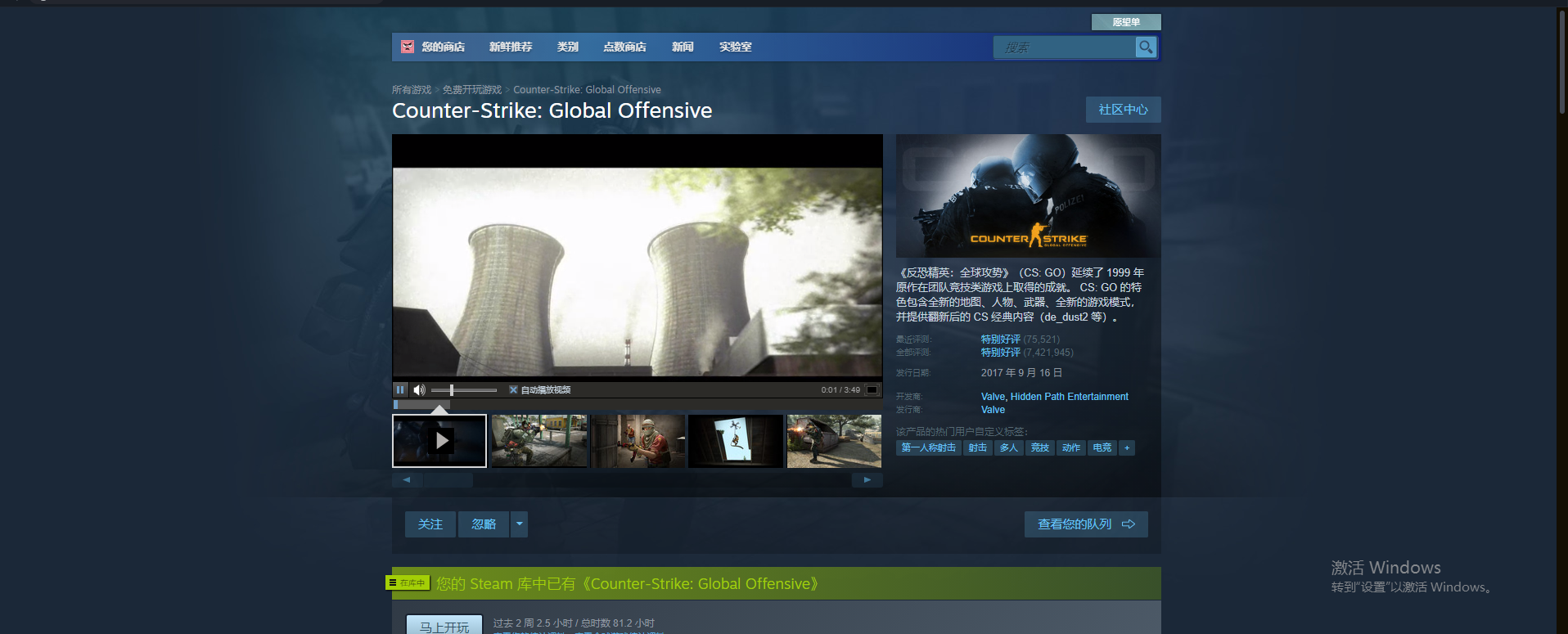
Task: Enter fullscreen with the video fullscreen icon
Action: point(872,389)
